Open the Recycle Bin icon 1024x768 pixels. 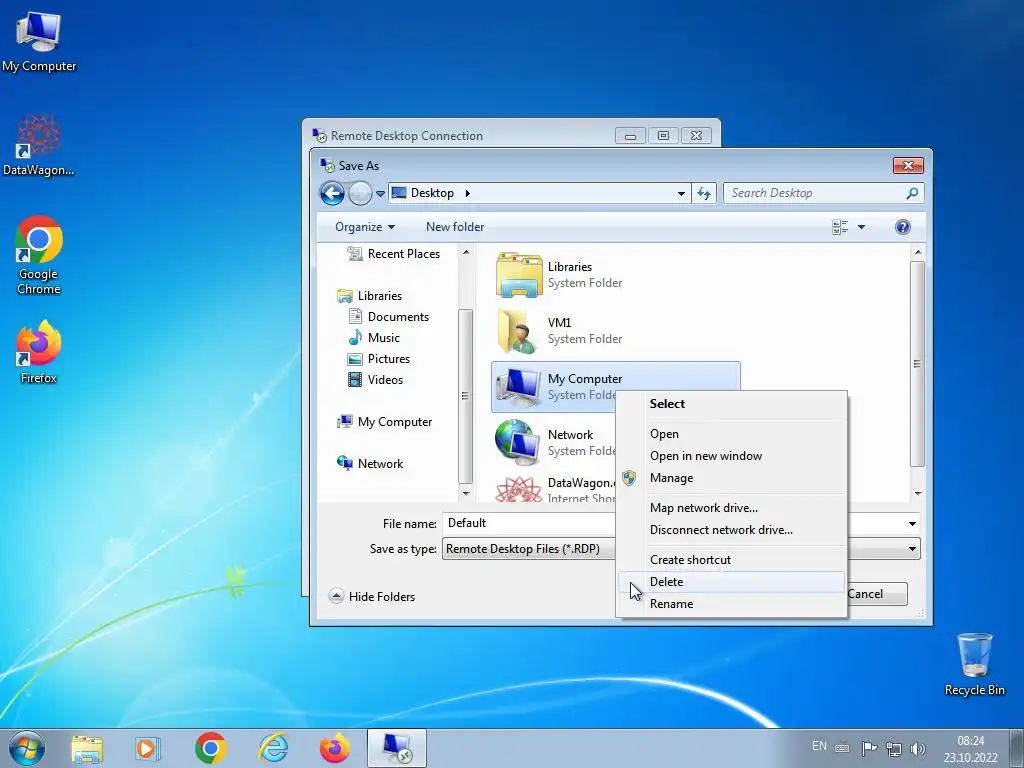[x=974, y=664]
